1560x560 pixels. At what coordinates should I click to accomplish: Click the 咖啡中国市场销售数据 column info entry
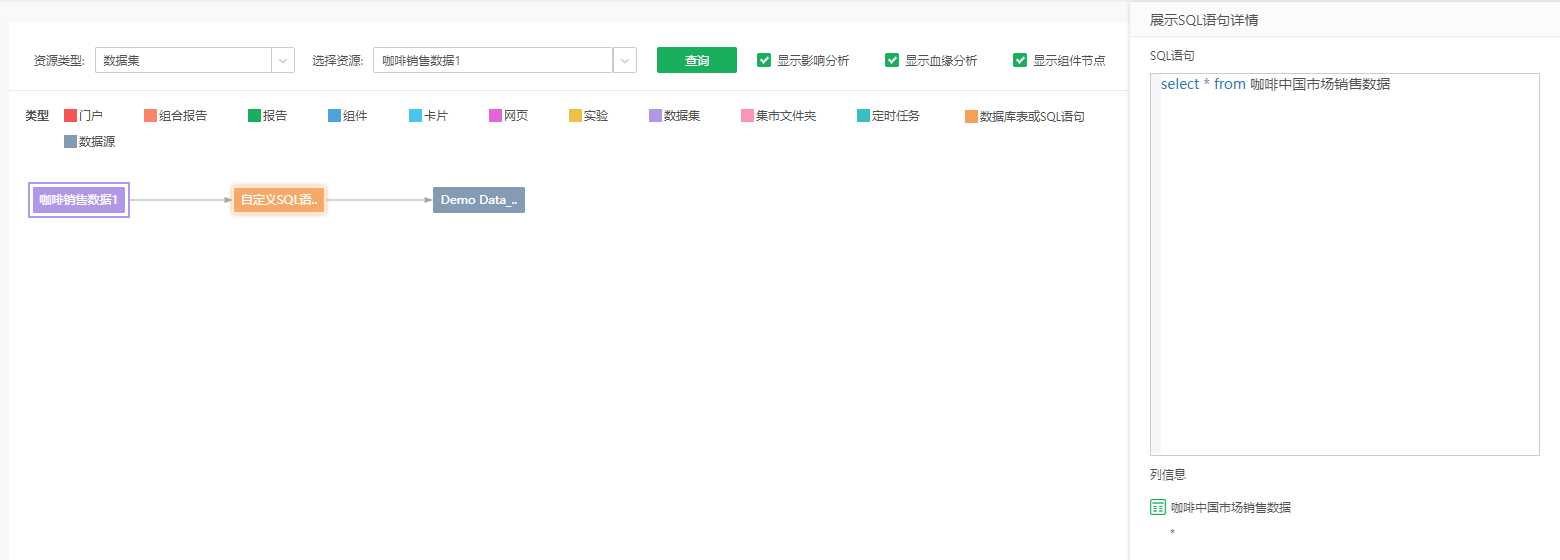(x=1231, y=508)
